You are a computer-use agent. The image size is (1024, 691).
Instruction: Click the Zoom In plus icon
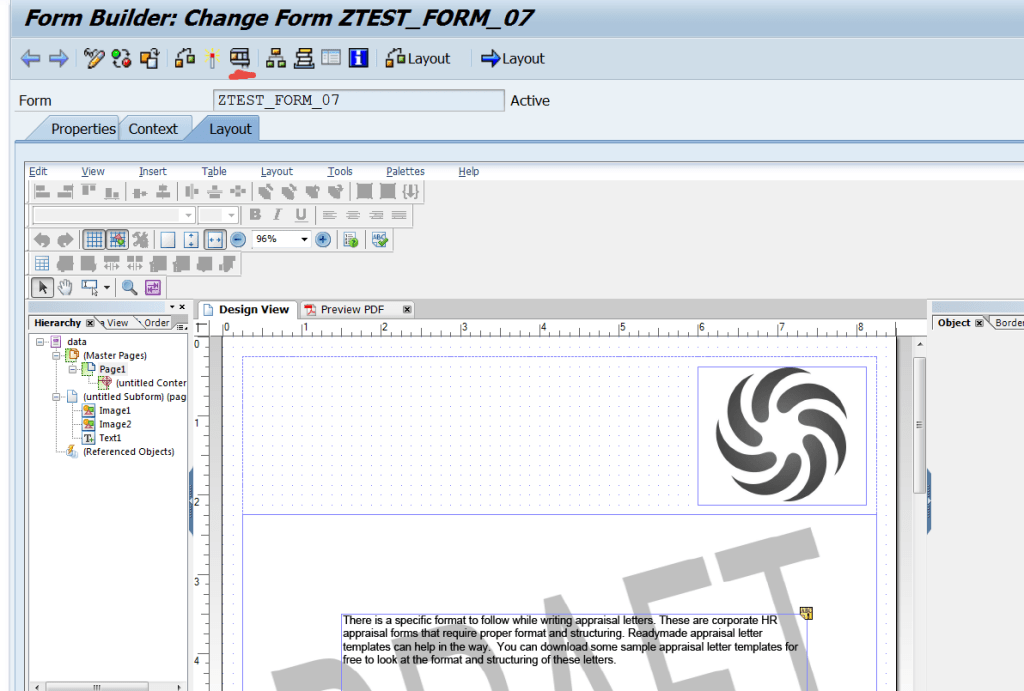pyautogui.click(x=322, y=239)
